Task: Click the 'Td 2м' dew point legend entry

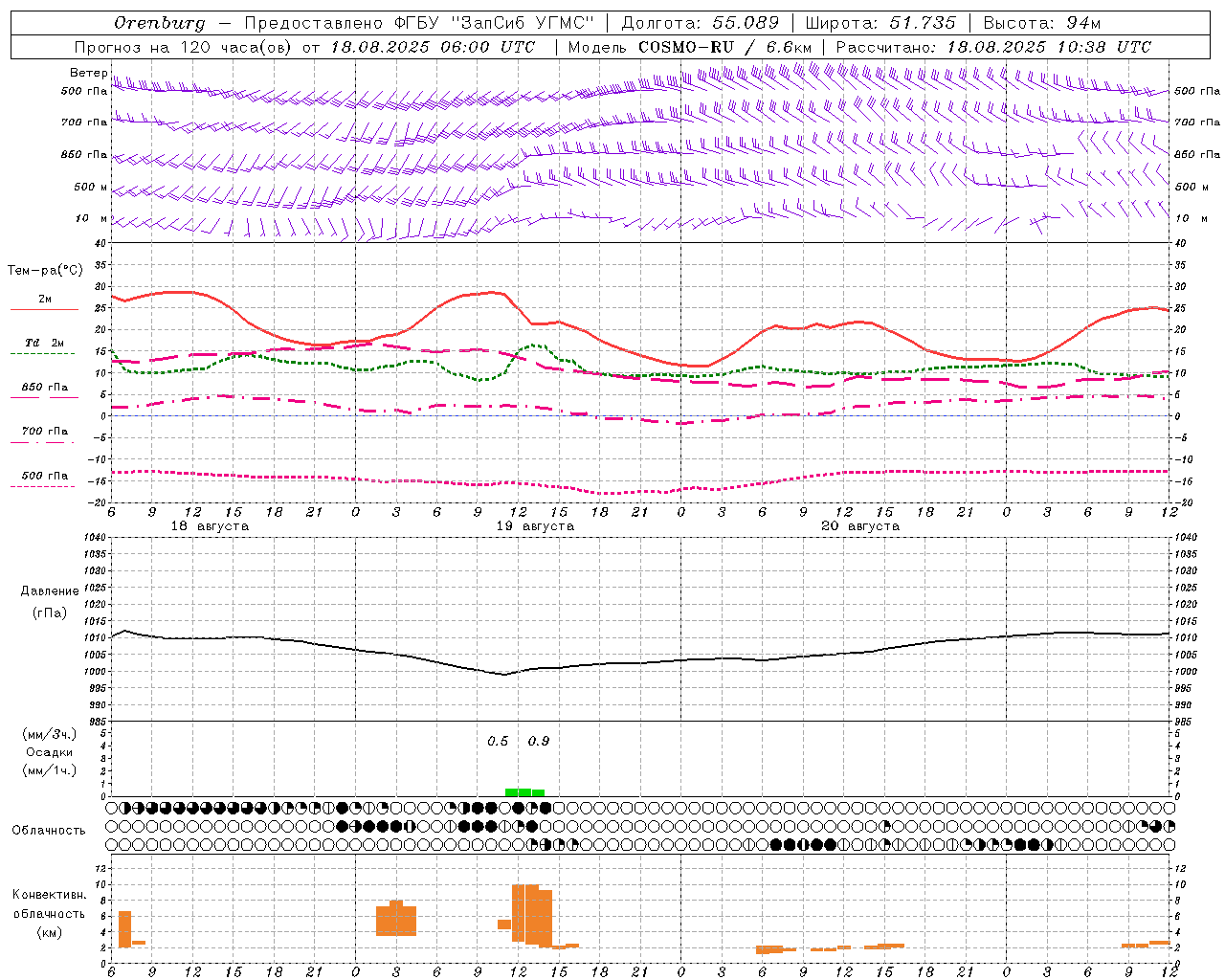Action: click(44, 343)
